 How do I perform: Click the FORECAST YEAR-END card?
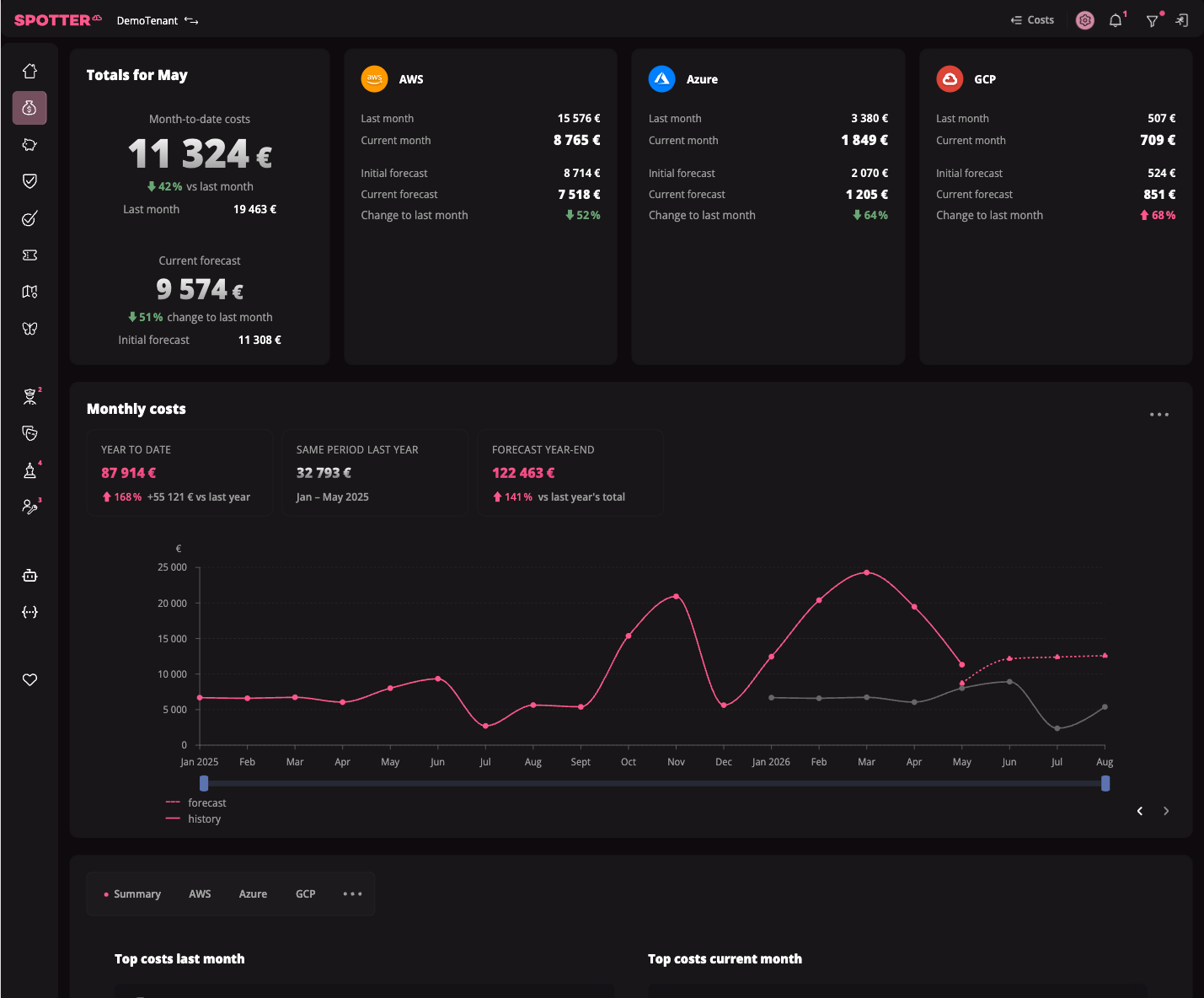[x=570, y=473]
